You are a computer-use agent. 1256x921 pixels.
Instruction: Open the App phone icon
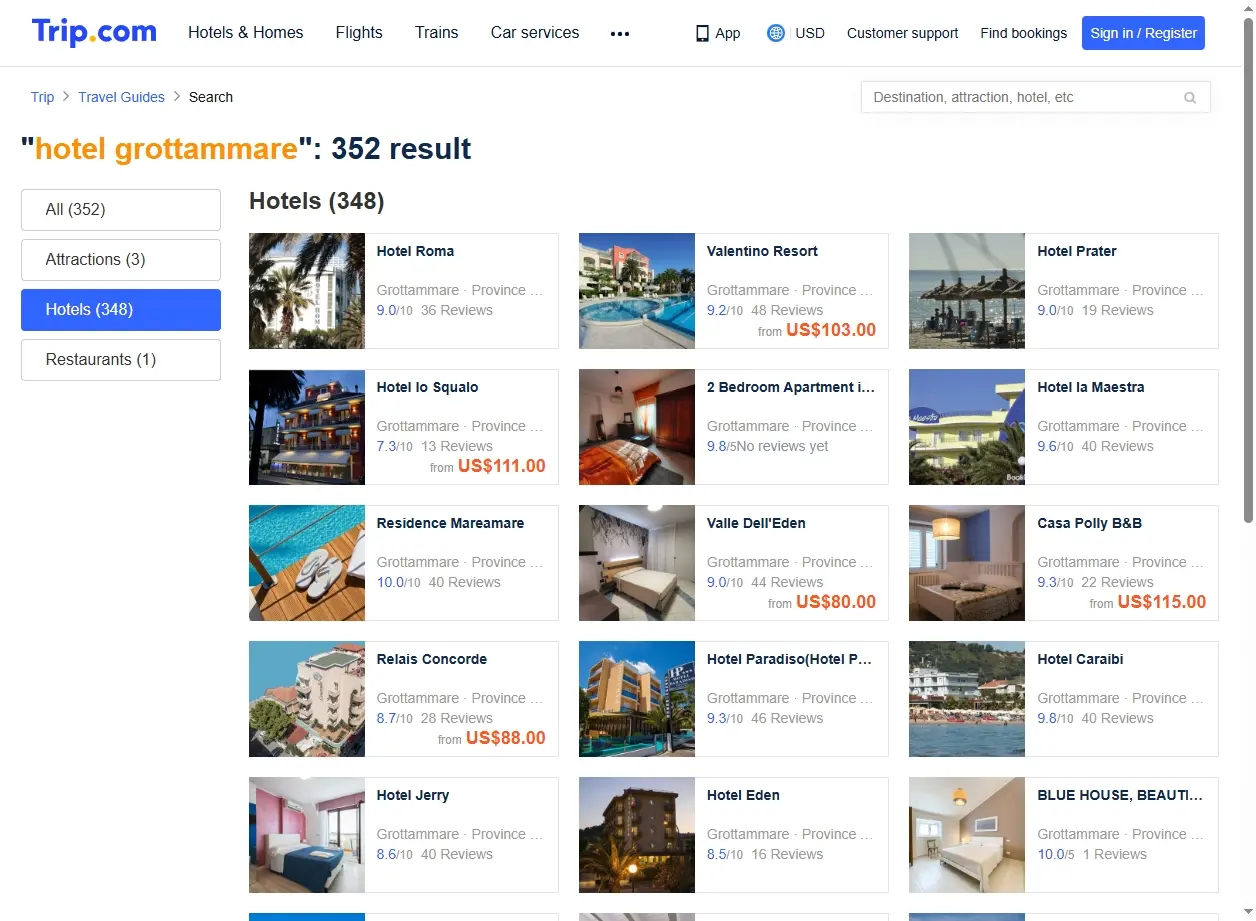click(702, 33)
